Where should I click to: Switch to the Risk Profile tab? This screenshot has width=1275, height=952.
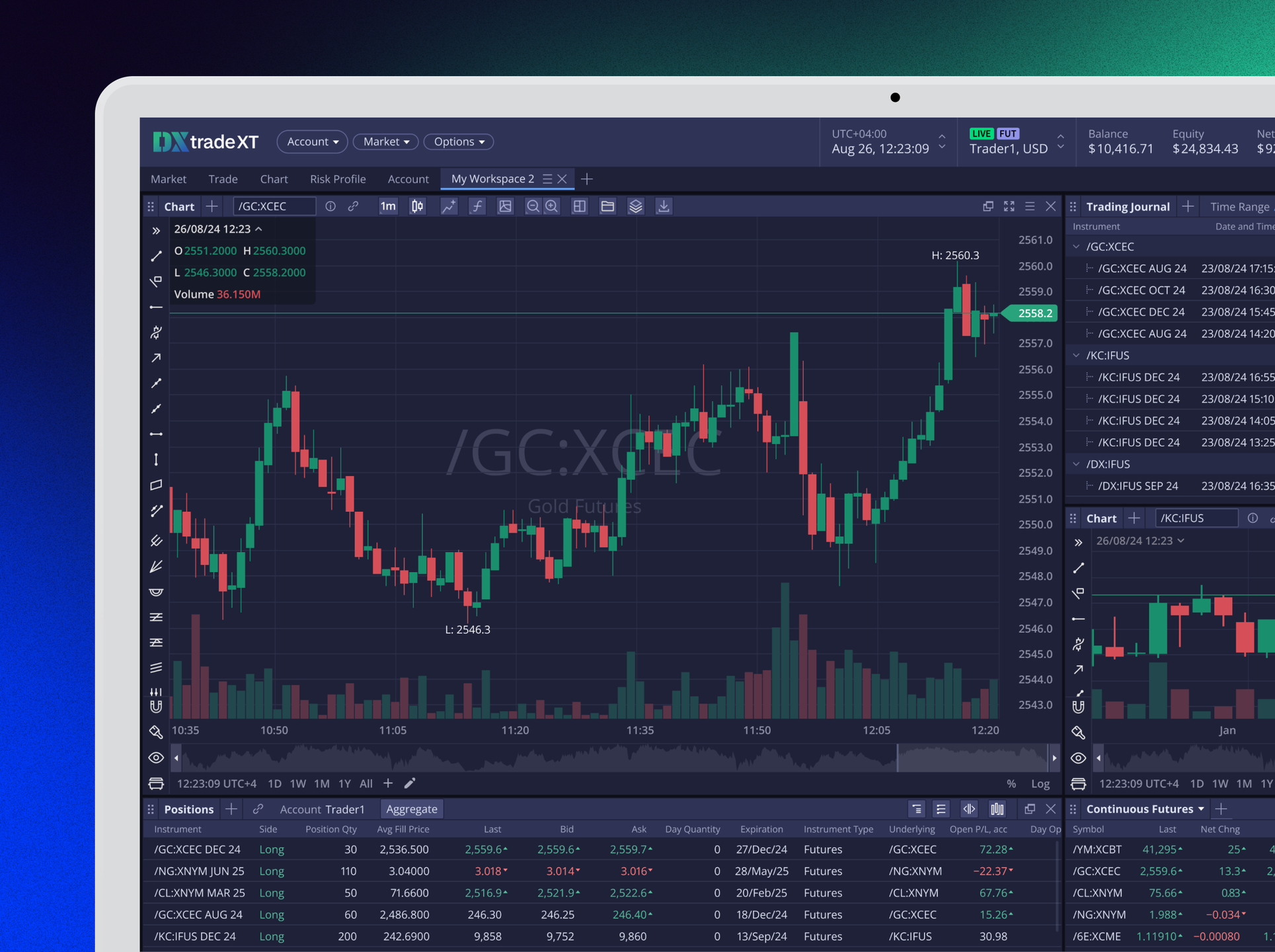[337, 179]
